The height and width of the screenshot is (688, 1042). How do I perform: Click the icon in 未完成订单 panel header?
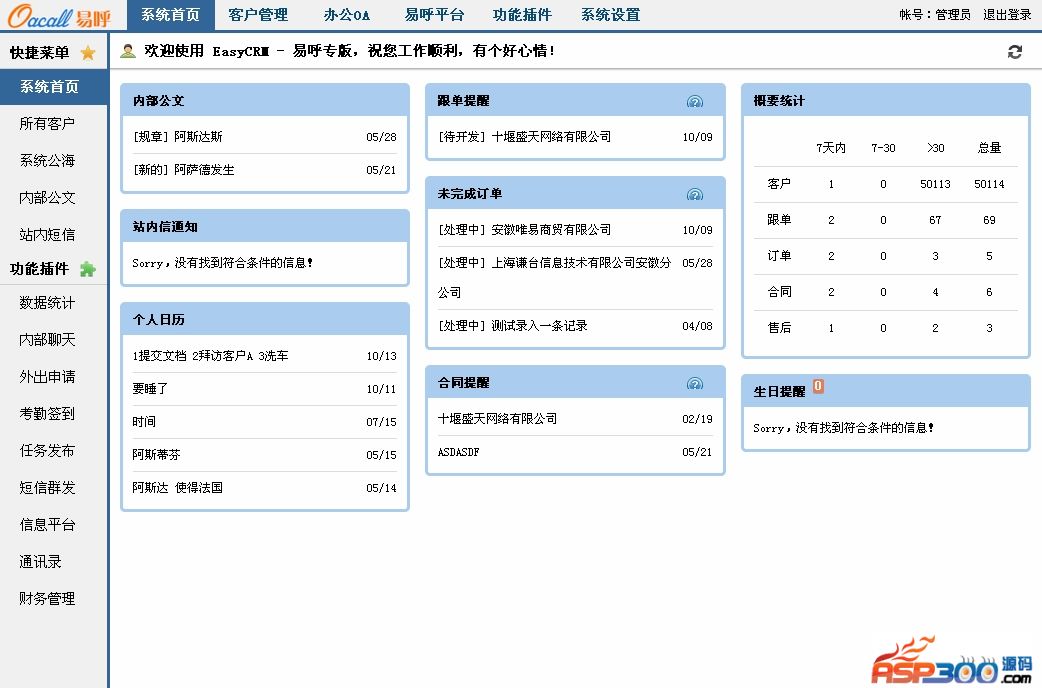695,194
